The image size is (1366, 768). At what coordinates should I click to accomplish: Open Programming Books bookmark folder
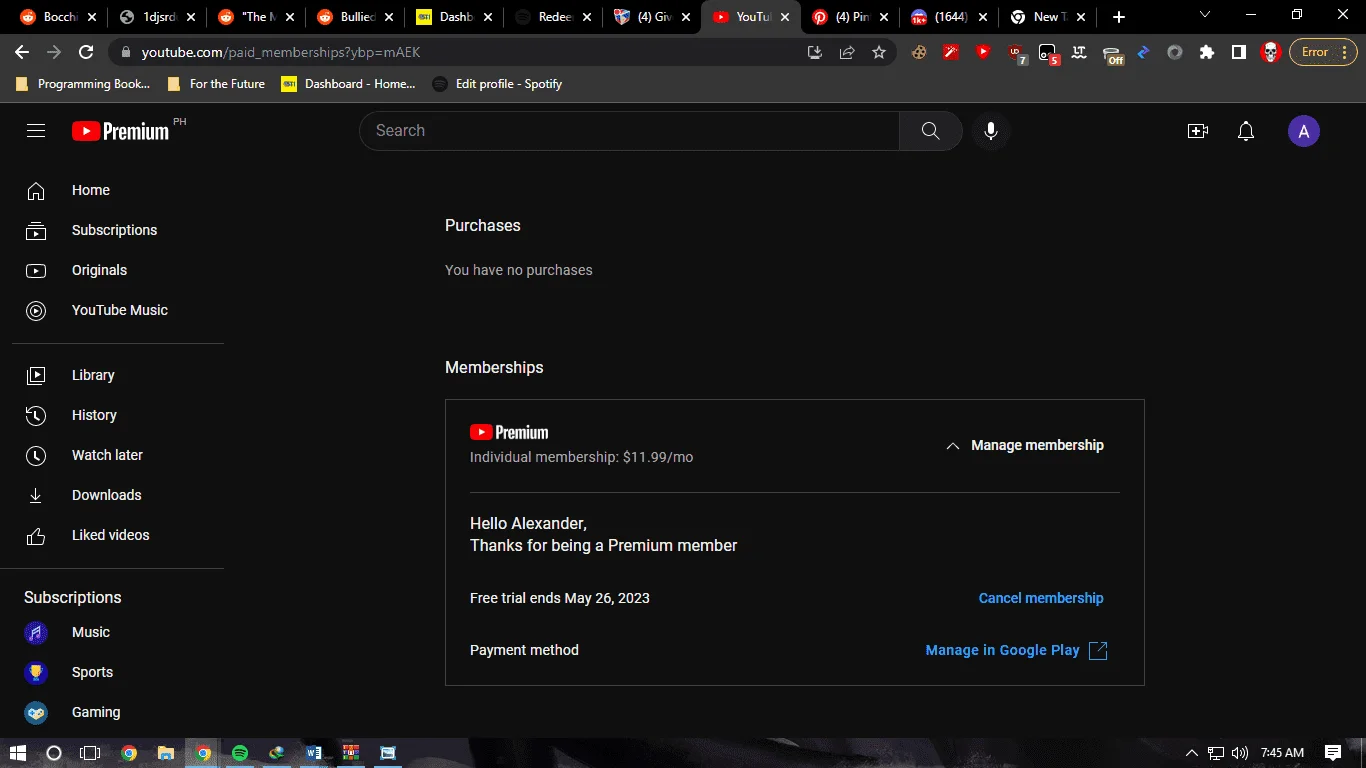coord(84,84)
